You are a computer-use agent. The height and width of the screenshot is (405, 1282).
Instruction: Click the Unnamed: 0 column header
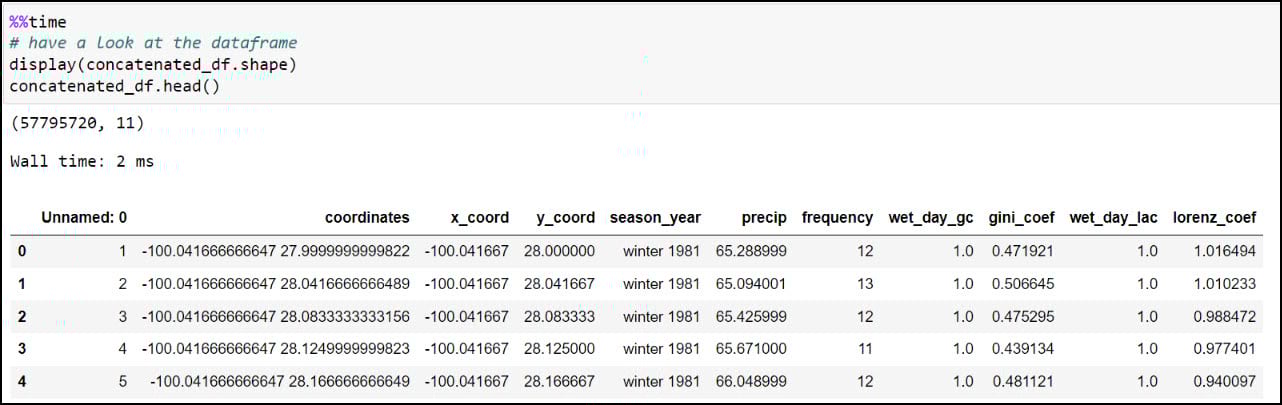click(x=84, y=217)
